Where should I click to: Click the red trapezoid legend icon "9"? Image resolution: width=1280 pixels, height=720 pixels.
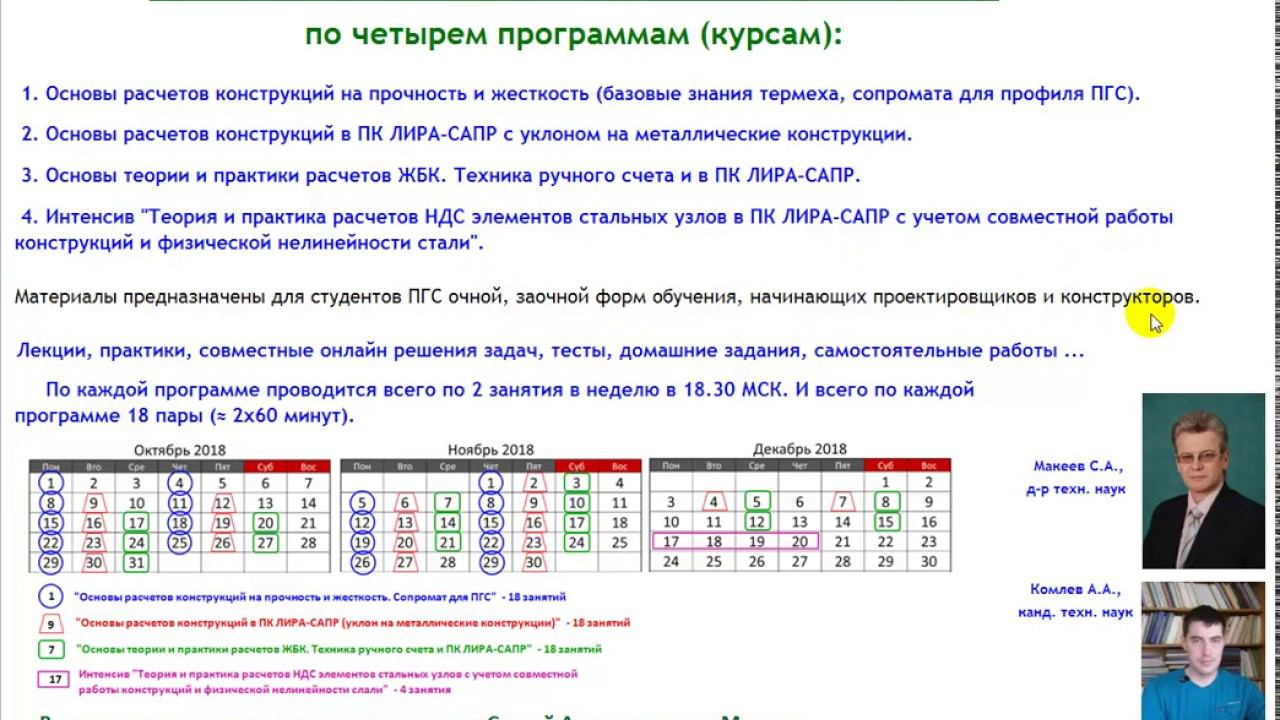(x=51, y=622)
